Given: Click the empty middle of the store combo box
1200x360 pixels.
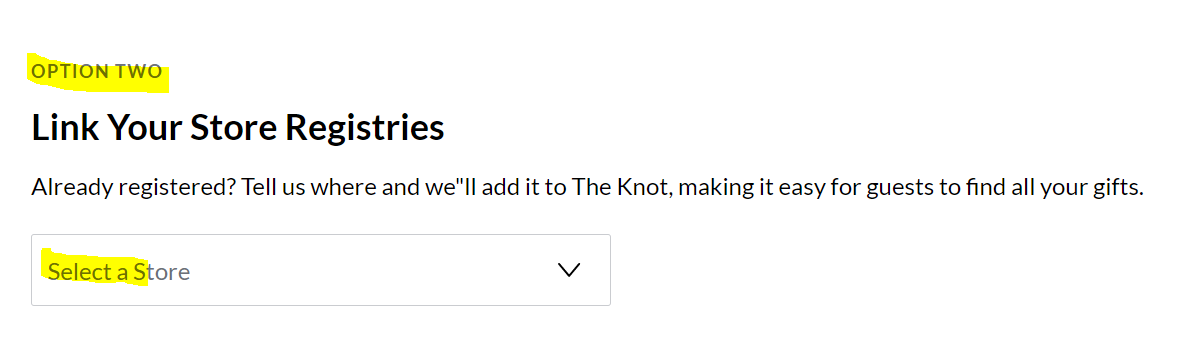Looking at the screenshot, I should (370, 270).
